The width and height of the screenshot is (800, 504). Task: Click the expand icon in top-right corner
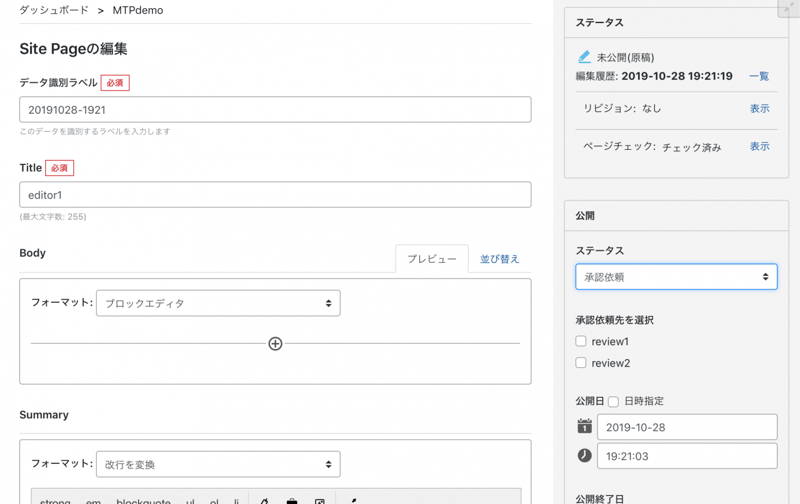[788, 9]
